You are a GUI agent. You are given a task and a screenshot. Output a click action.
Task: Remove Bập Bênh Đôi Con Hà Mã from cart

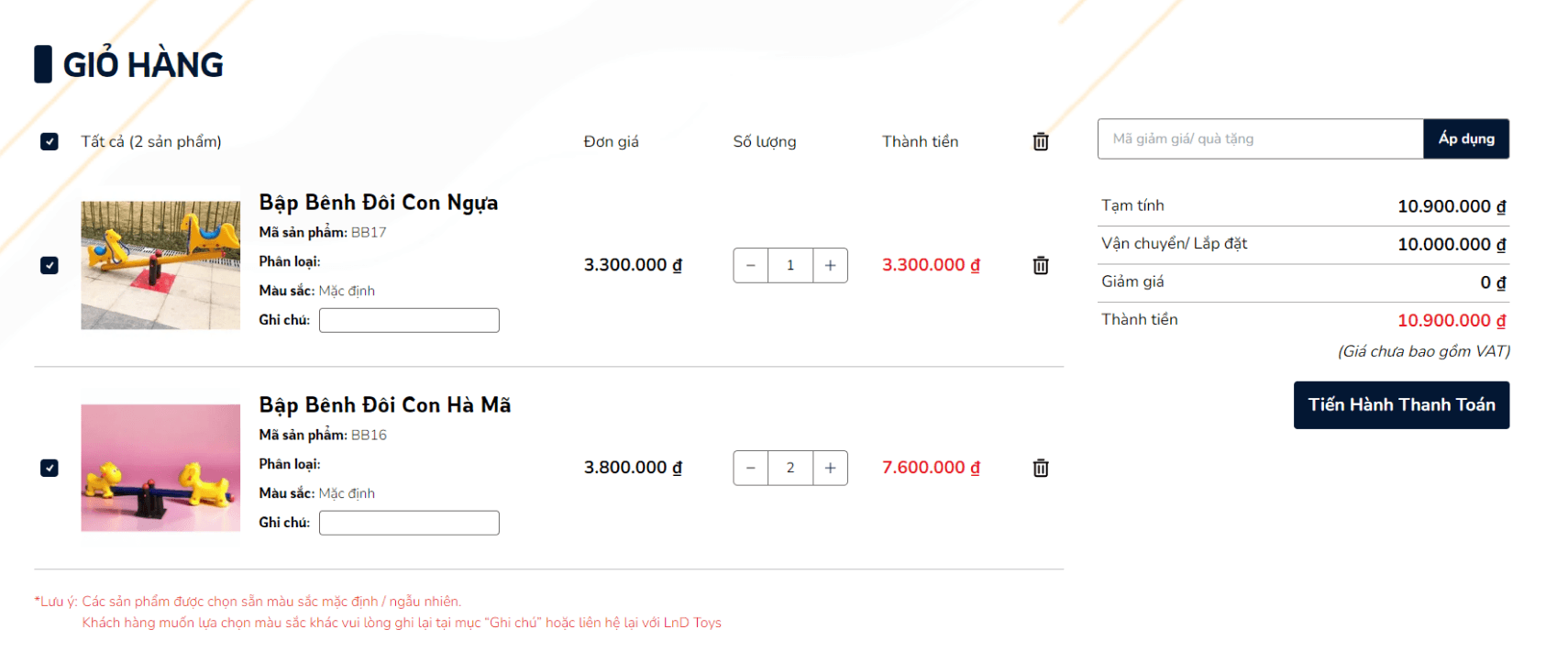point(1040,468)
